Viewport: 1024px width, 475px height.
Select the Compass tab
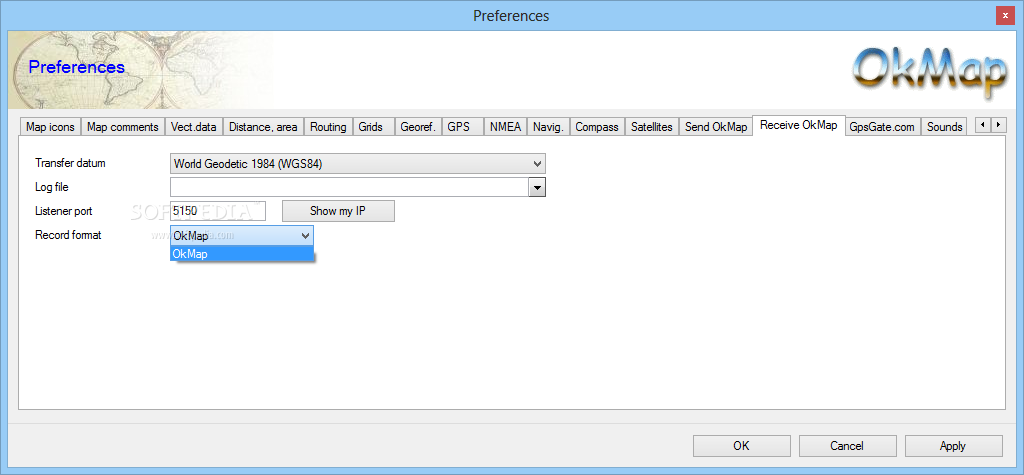pyautogui.click(x=597, y=127)
